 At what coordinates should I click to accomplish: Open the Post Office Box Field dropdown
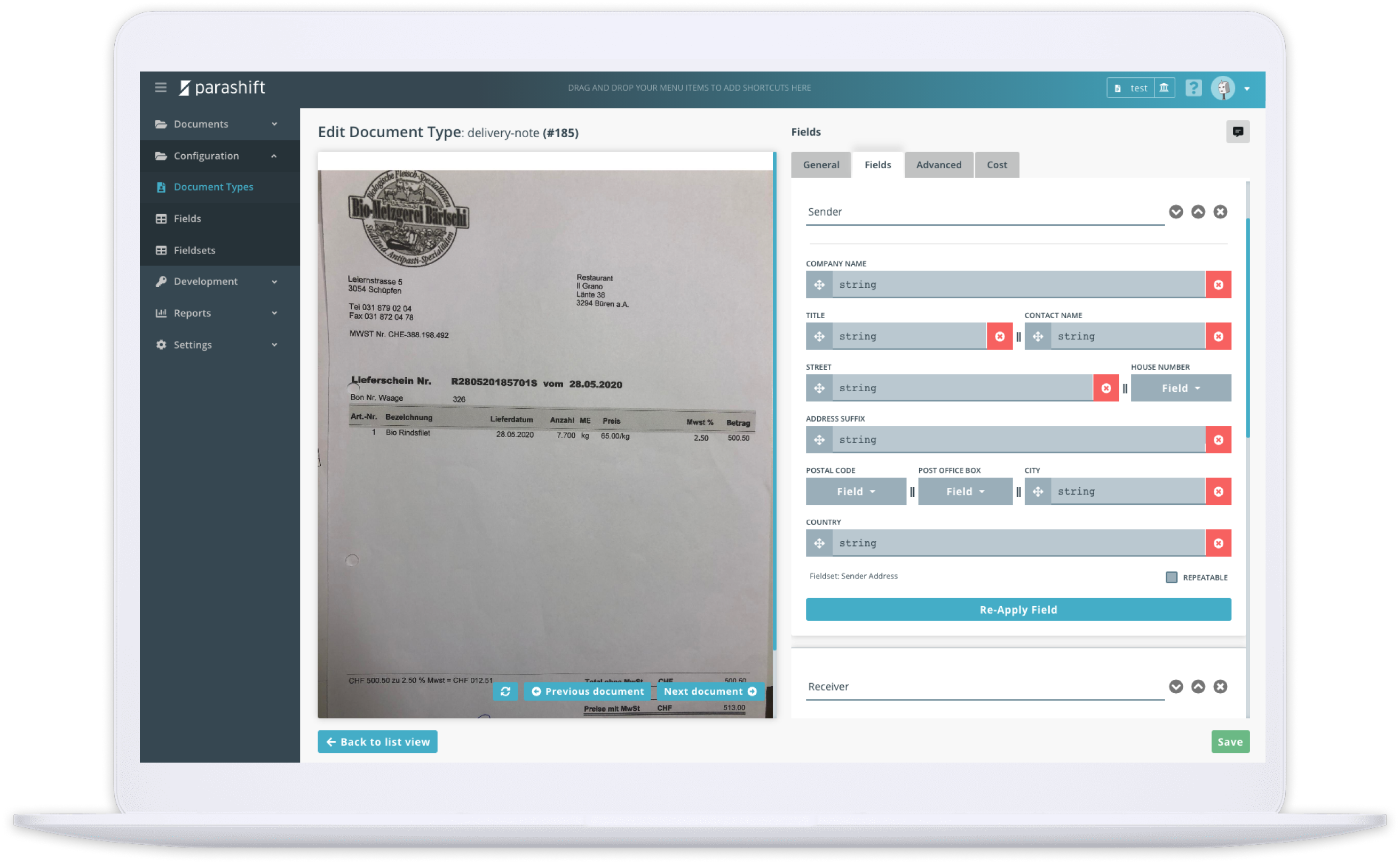[964, 492]
